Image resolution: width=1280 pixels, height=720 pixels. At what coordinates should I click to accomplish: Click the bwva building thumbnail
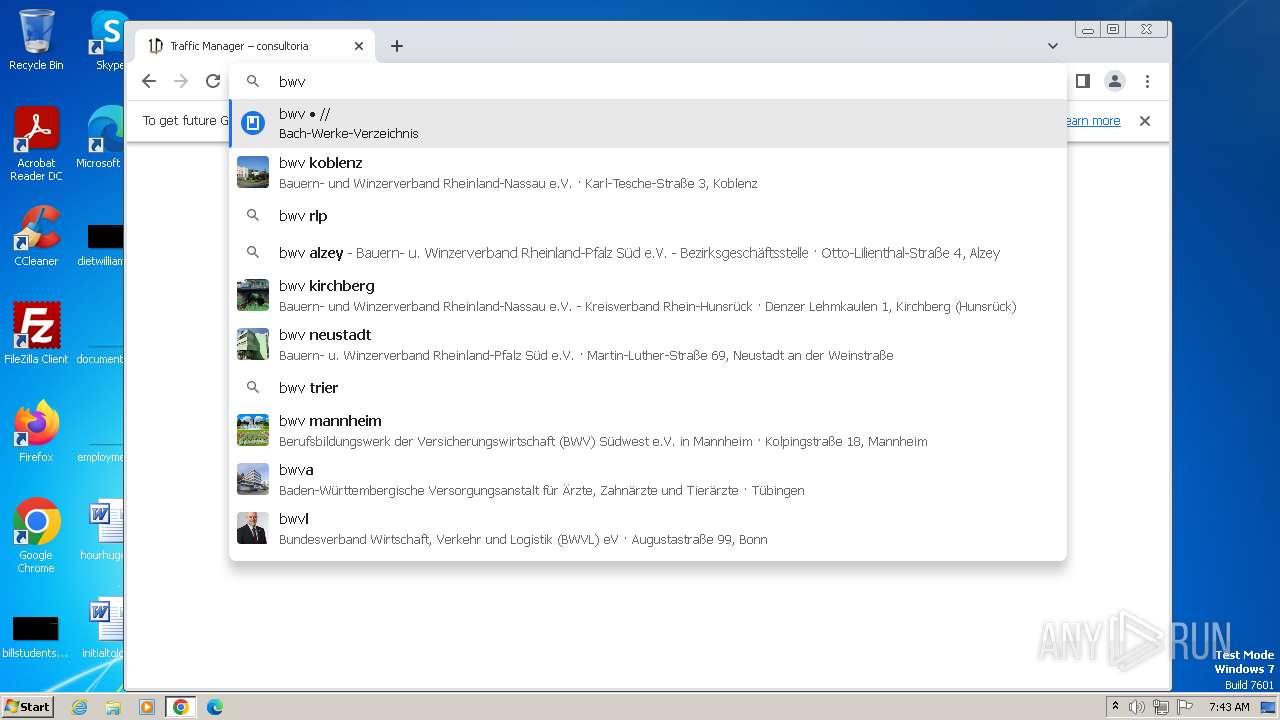point(253,479)
